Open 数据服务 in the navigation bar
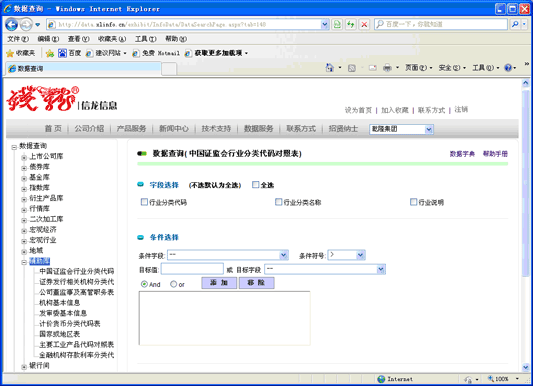Screen dimensions: 533x386 tap(258, 128)
